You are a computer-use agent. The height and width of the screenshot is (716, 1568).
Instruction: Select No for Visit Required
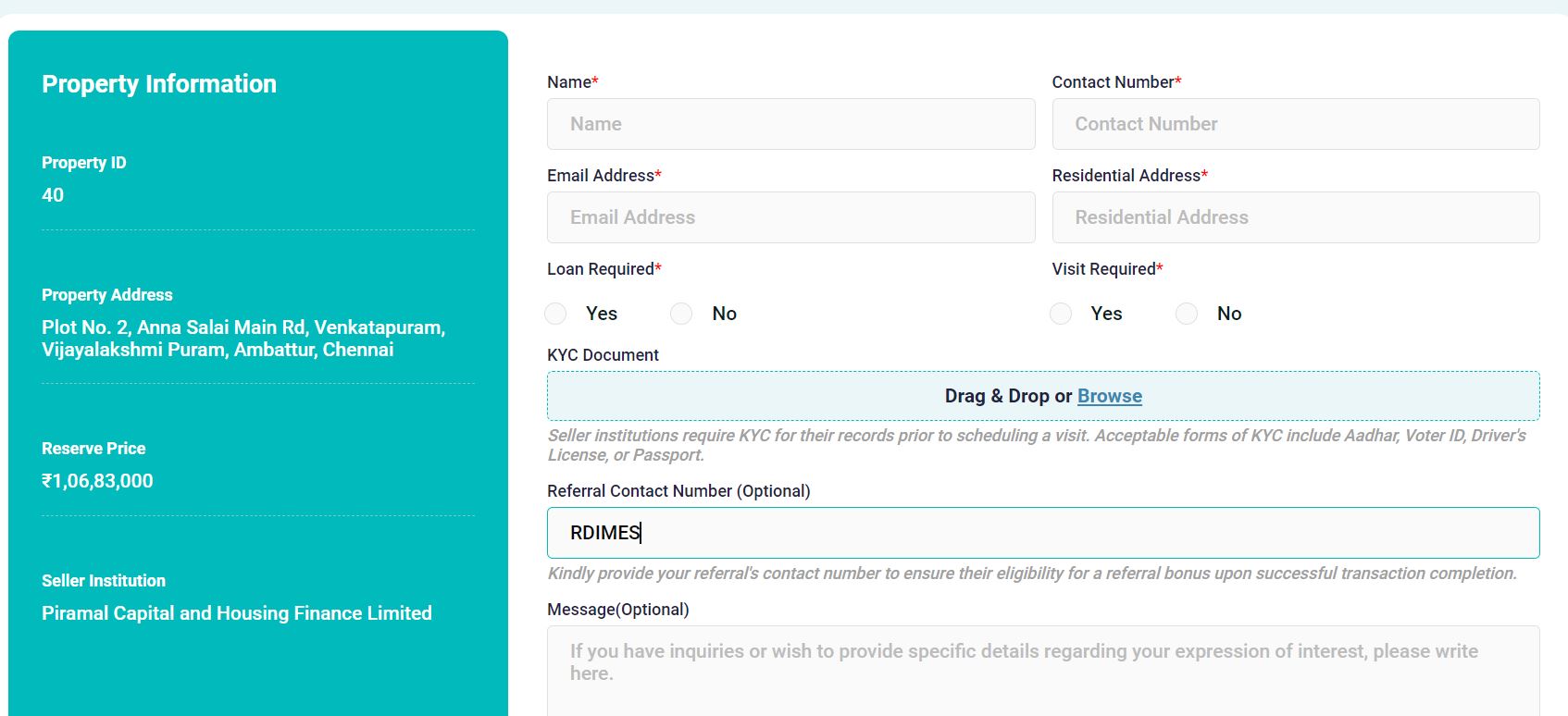pyautogui.click(x=1187, y=314)
